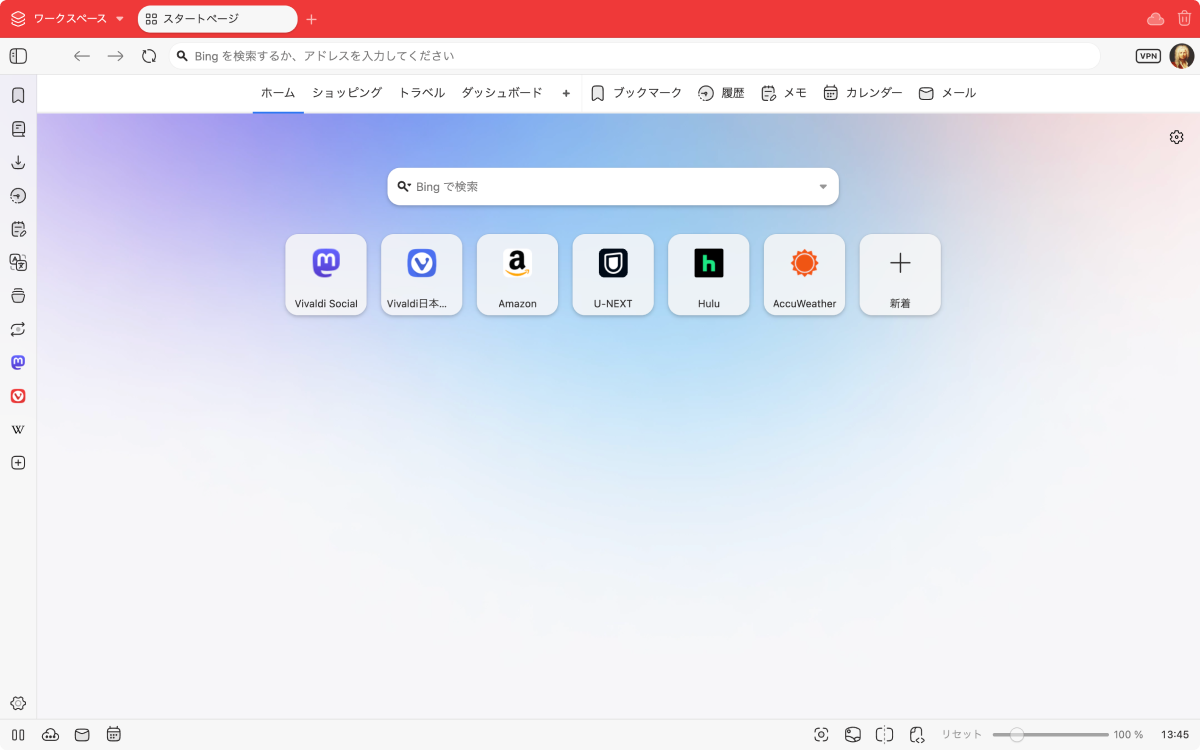Screen dimensions: 1200x750
Task: Open the Wikipedia web panel
Action: pyautogui.click(x=18, y=430)
